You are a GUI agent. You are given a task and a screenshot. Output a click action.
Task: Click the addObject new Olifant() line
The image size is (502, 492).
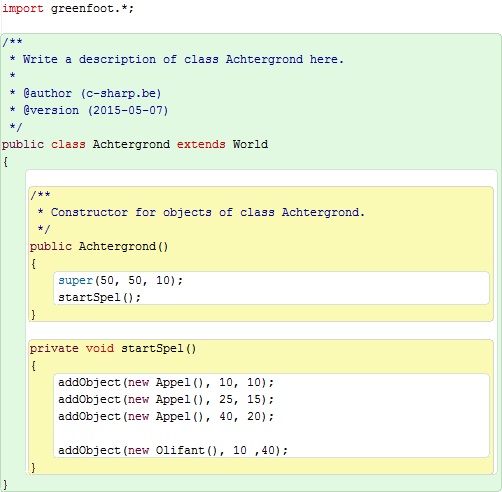pos(173,450)
